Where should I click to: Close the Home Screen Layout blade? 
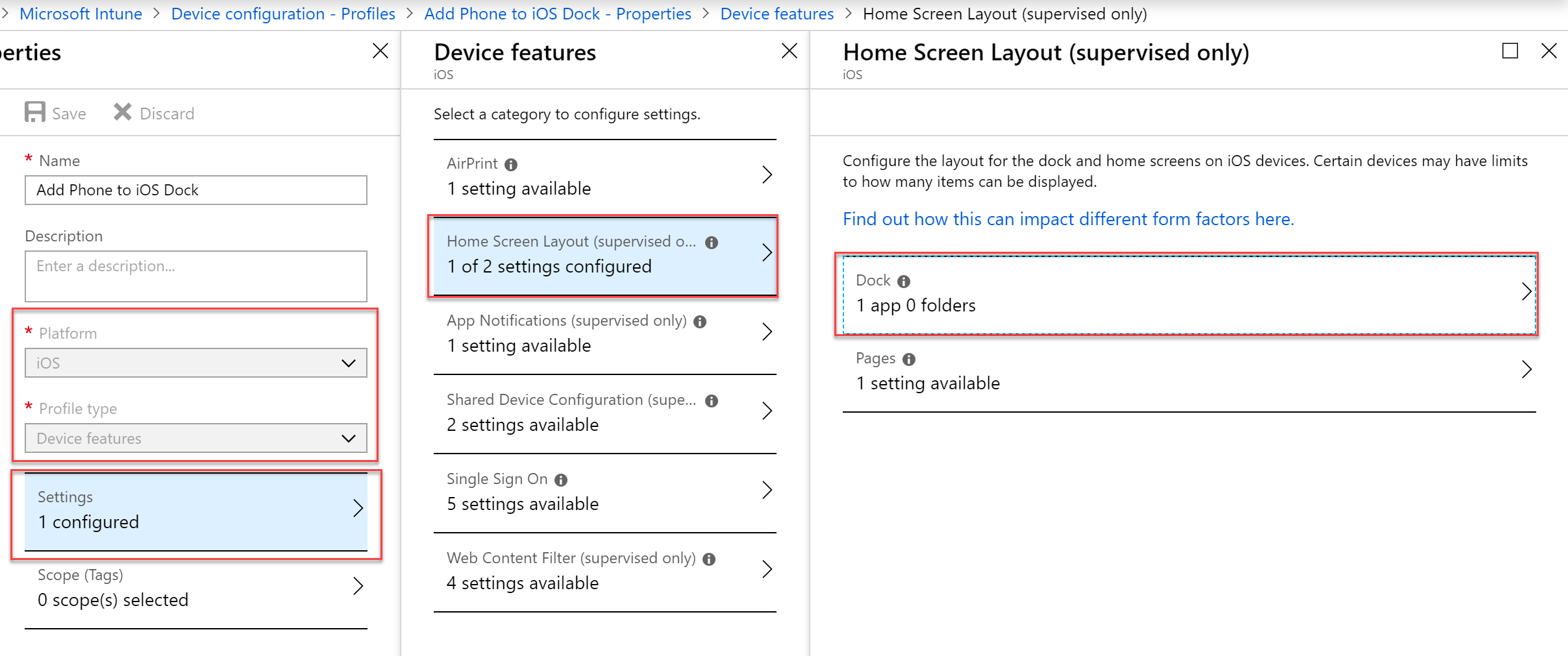(x=1549, y=51)
